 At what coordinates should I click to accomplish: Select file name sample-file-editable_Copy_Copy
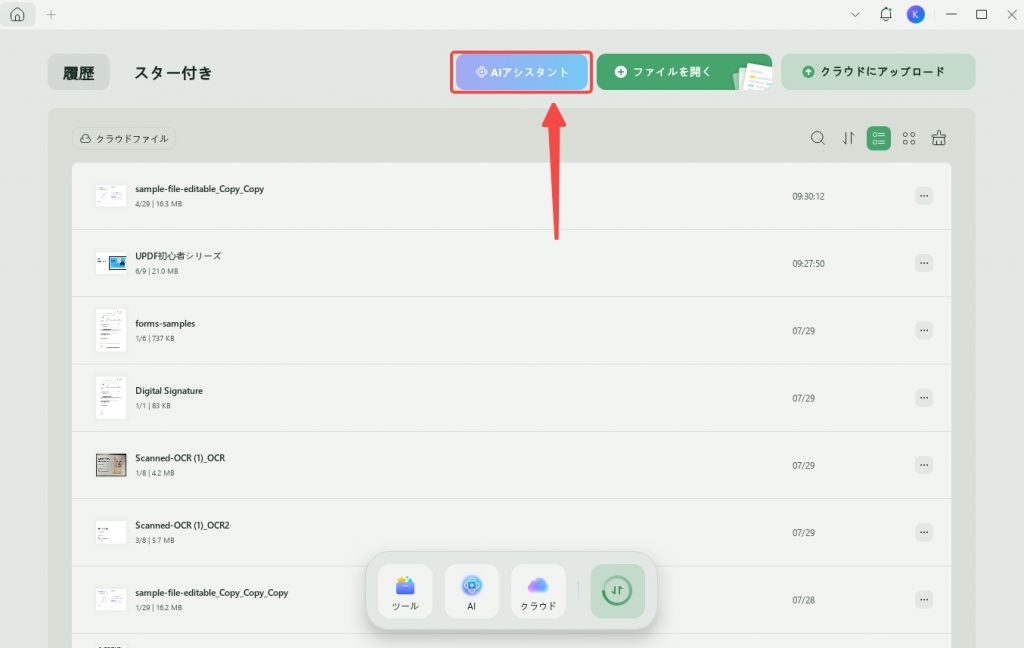tap(199, 189)
